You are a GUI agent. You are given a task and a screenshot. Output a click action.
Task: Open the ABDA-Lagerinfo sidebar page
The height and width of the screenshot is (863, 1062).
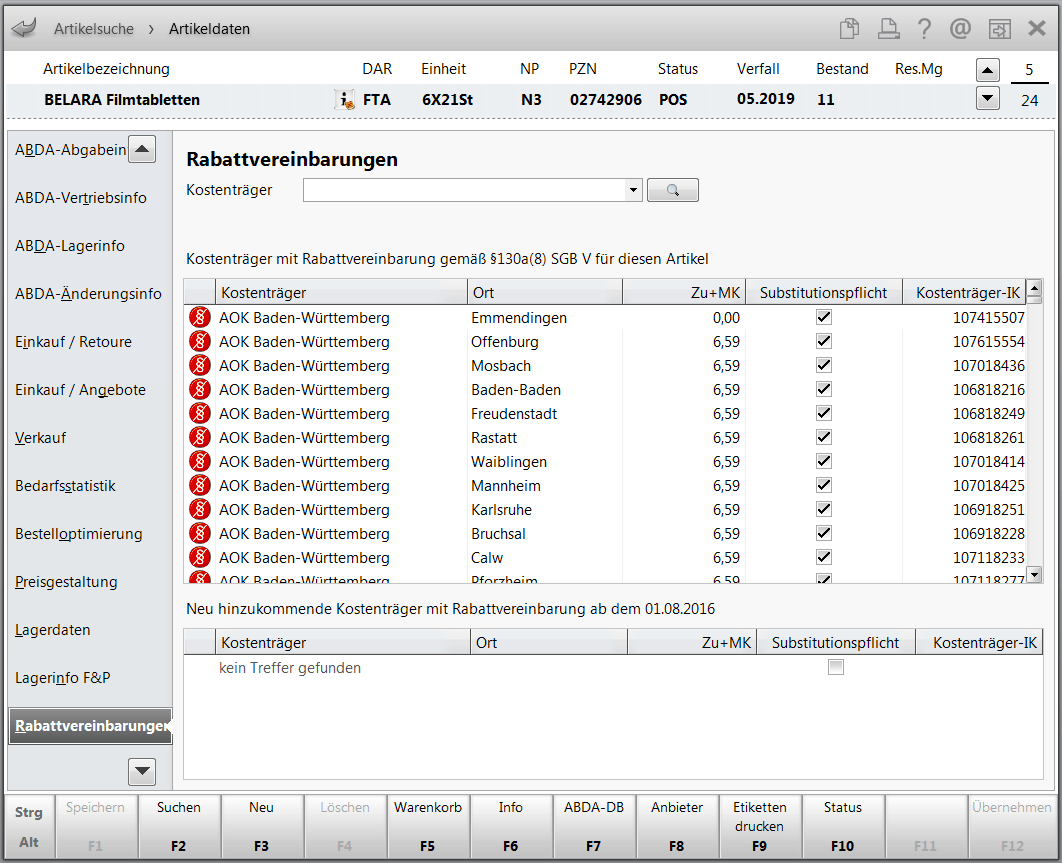point(70,246)
